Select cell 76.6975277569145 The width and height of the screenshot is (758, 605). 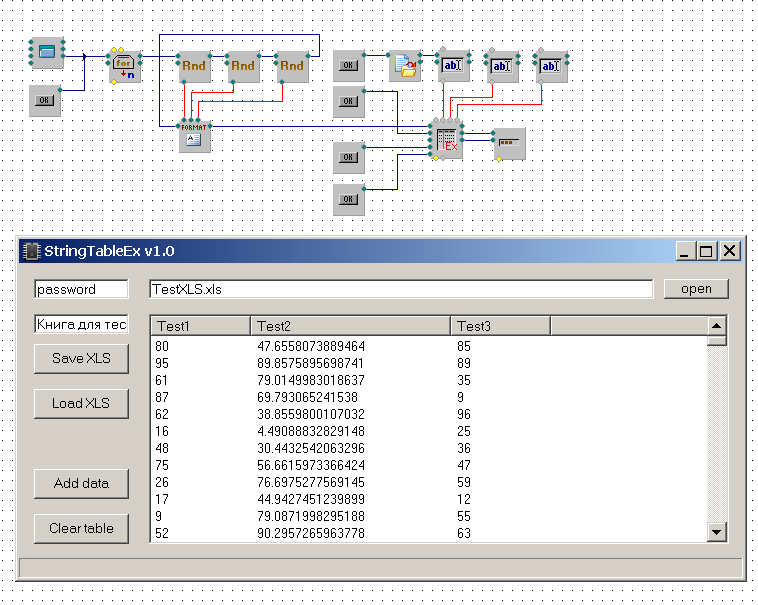coord(311,482)
